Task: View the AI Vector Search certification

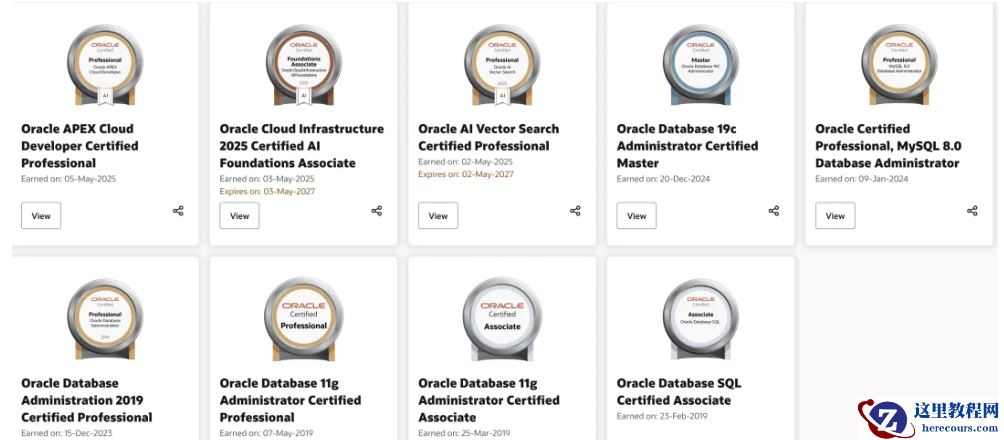Action: tap(438, 215)
